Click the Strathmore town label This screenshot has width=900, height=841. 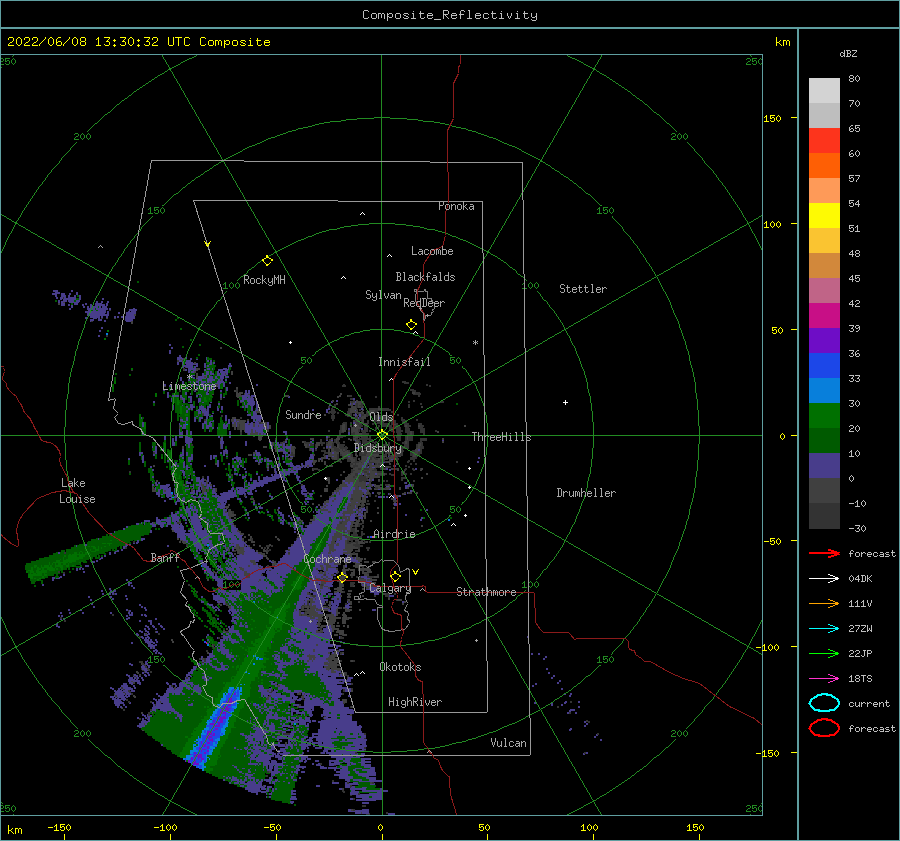coord(487,592)
